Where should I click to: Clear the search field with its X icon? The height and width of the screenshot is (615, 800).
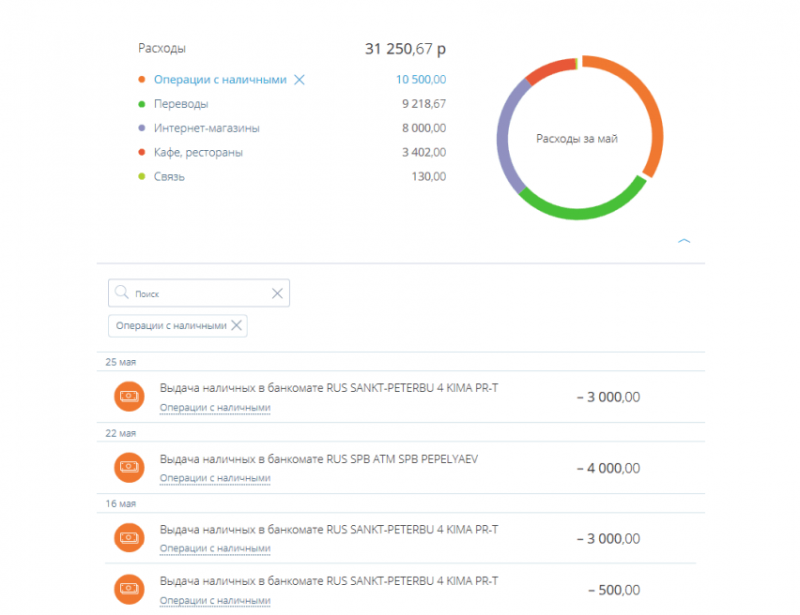pyautogui.click(x=278, y=294)
